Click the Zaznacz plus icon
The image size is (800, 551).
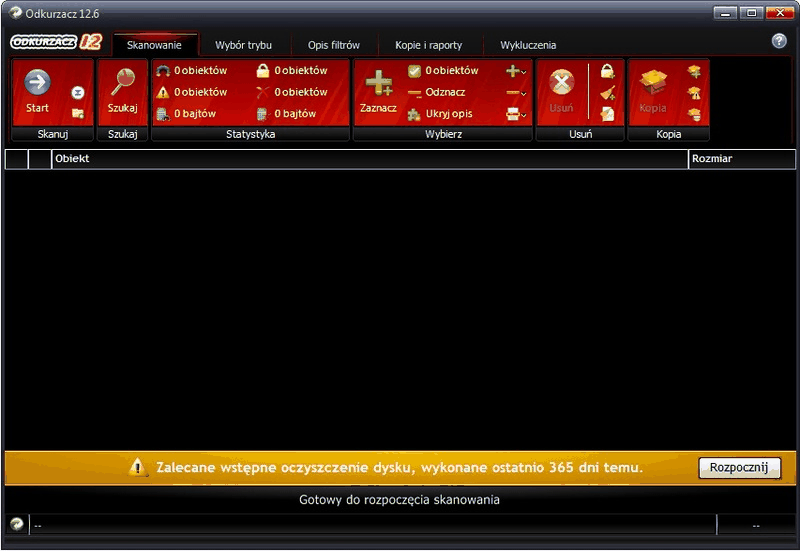pyautogui.click(x=379, y=83)
